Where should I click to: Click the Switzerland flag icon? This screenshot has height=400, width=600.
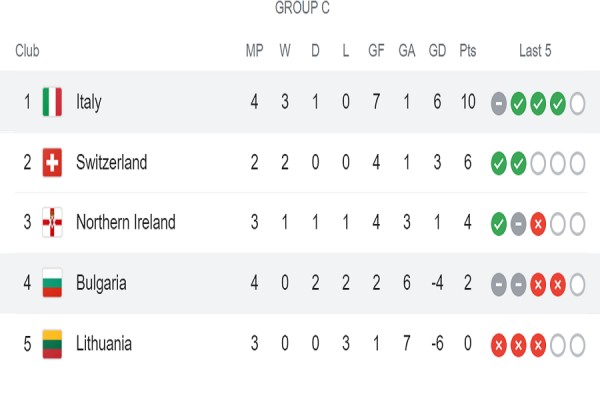click(x=52, y=162)
